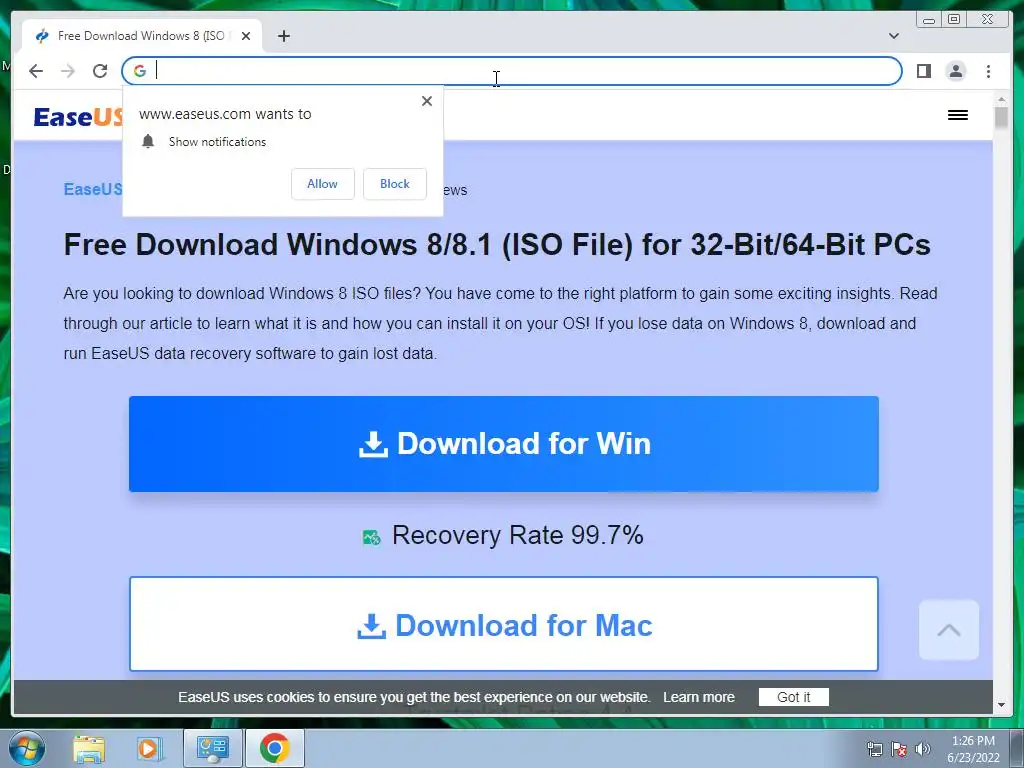Viewport: 1024px width, 768px height.
Task: Click the volume speaker tray icon
Action: coord(923,749)
